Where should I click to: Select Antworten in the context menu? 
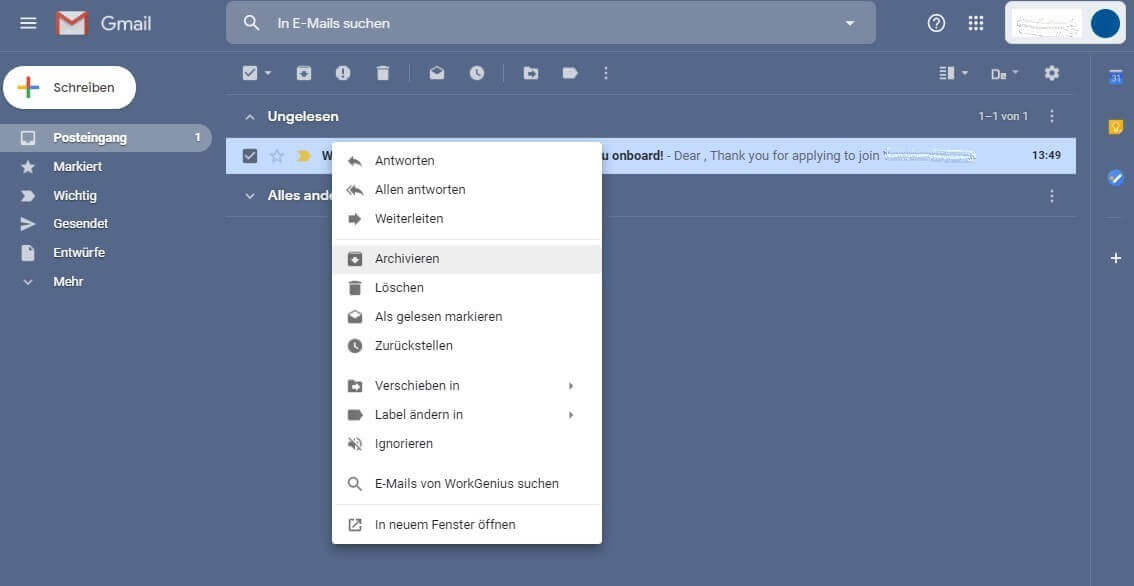click(466, 161)
